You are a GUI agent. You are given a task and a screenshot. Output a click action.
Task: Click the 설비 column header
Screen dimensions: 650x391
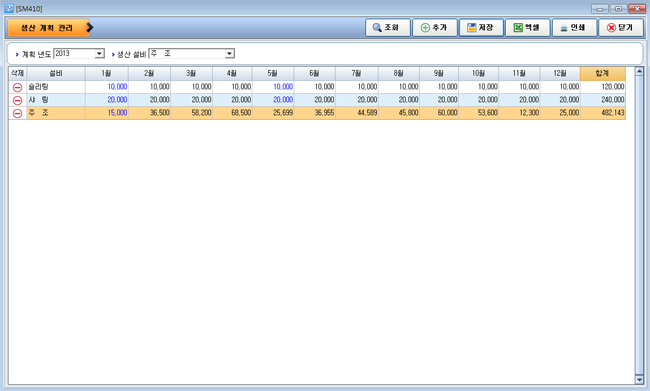(x=56, y=73)
